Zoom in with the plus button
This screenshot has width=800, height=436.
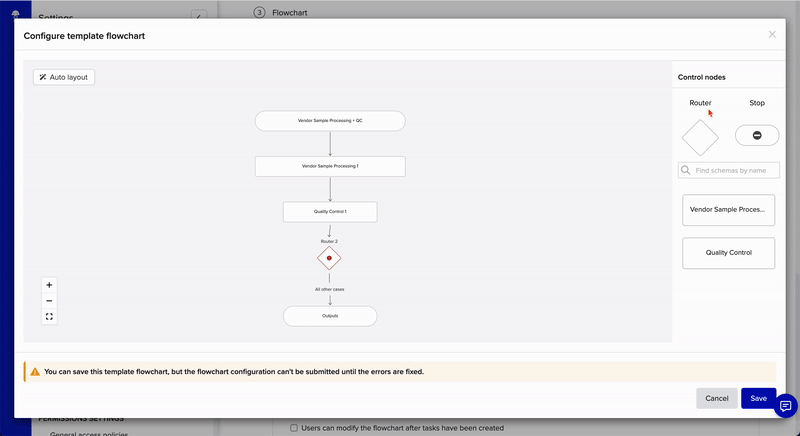tap(49, 285)
